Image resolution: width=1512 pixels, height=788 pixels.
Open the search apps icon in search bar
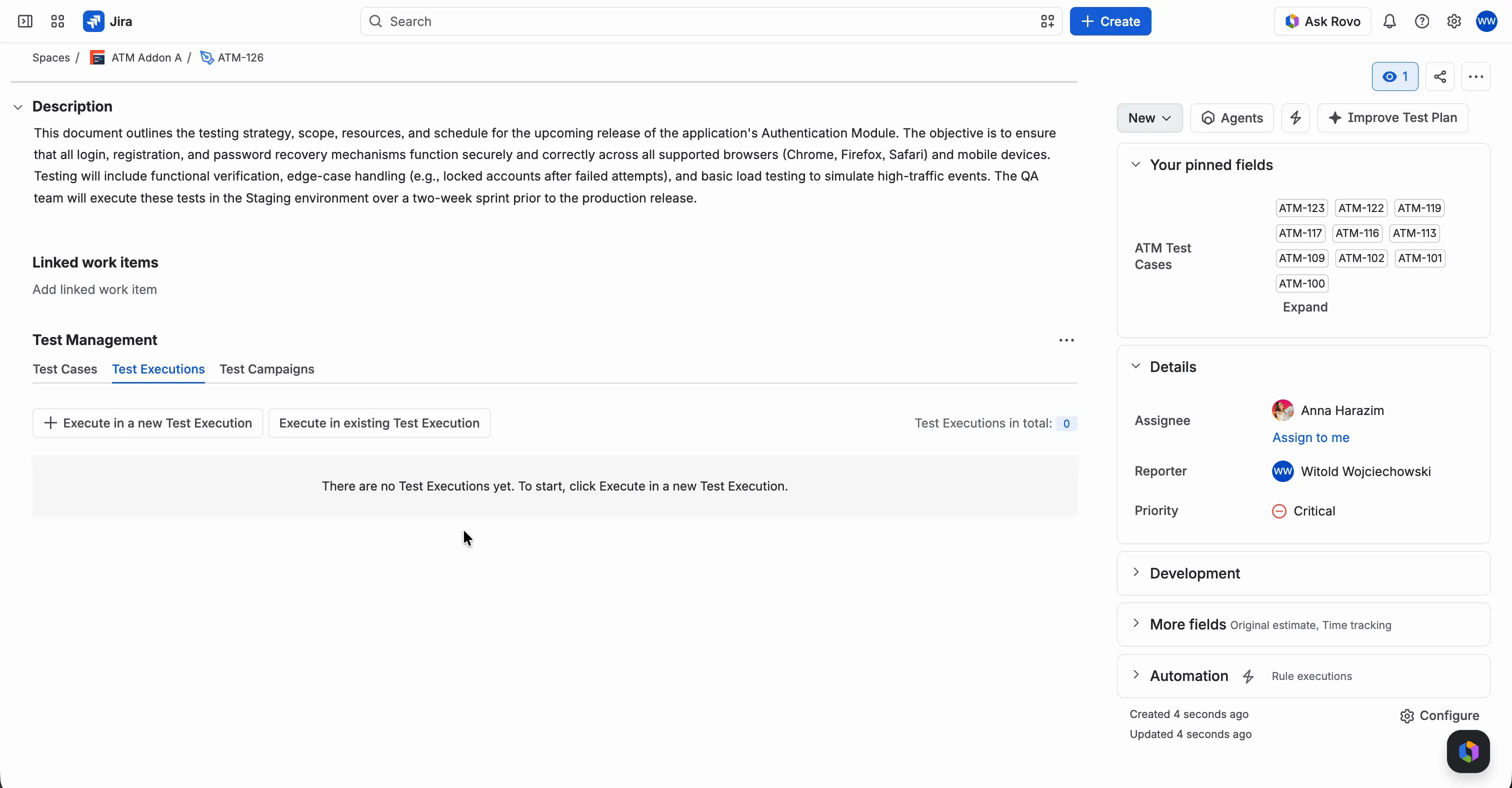(1047, 21)
